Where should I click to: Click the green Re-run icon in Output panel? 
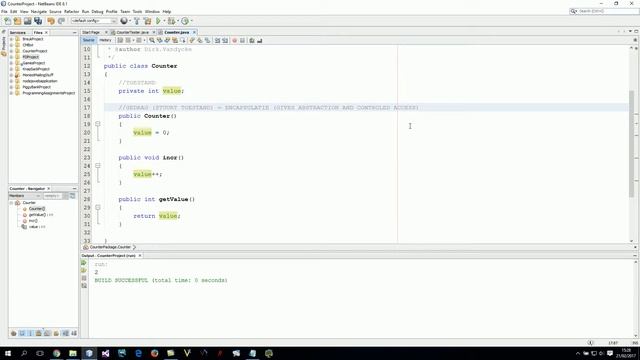click(84, 263)
